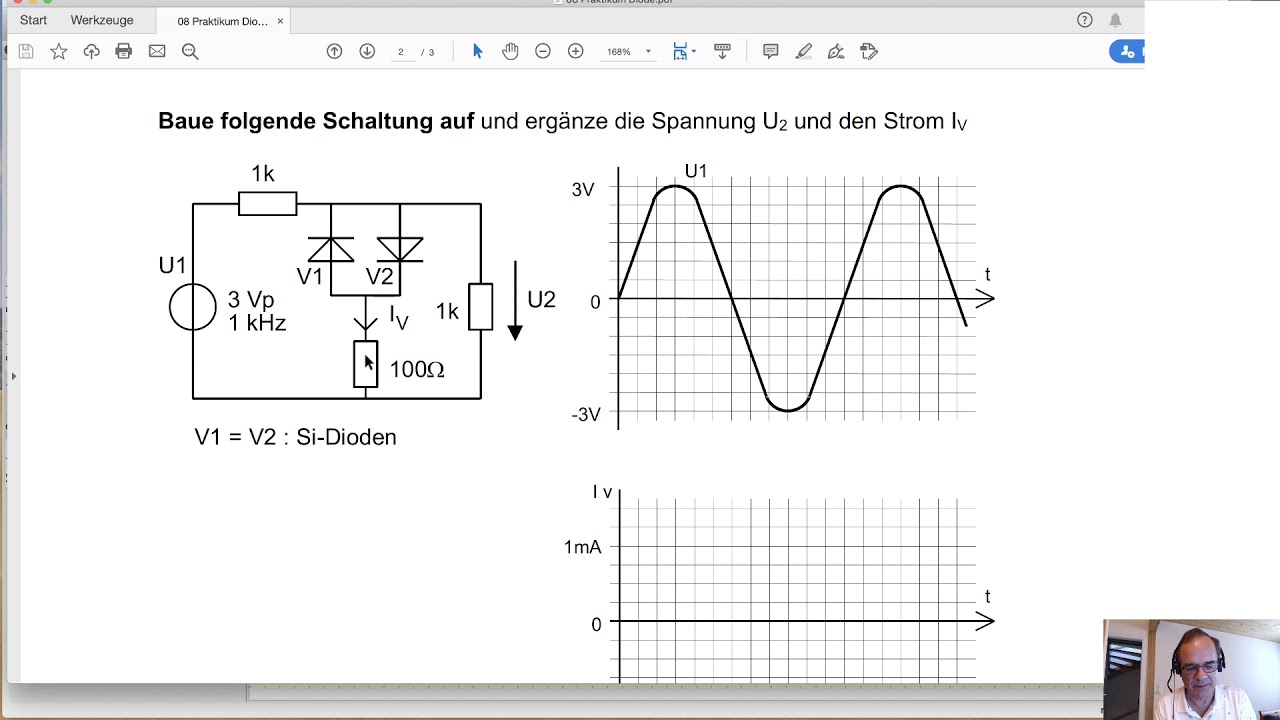
Task: Go to previous page arrow
Action: coord(334,51)
